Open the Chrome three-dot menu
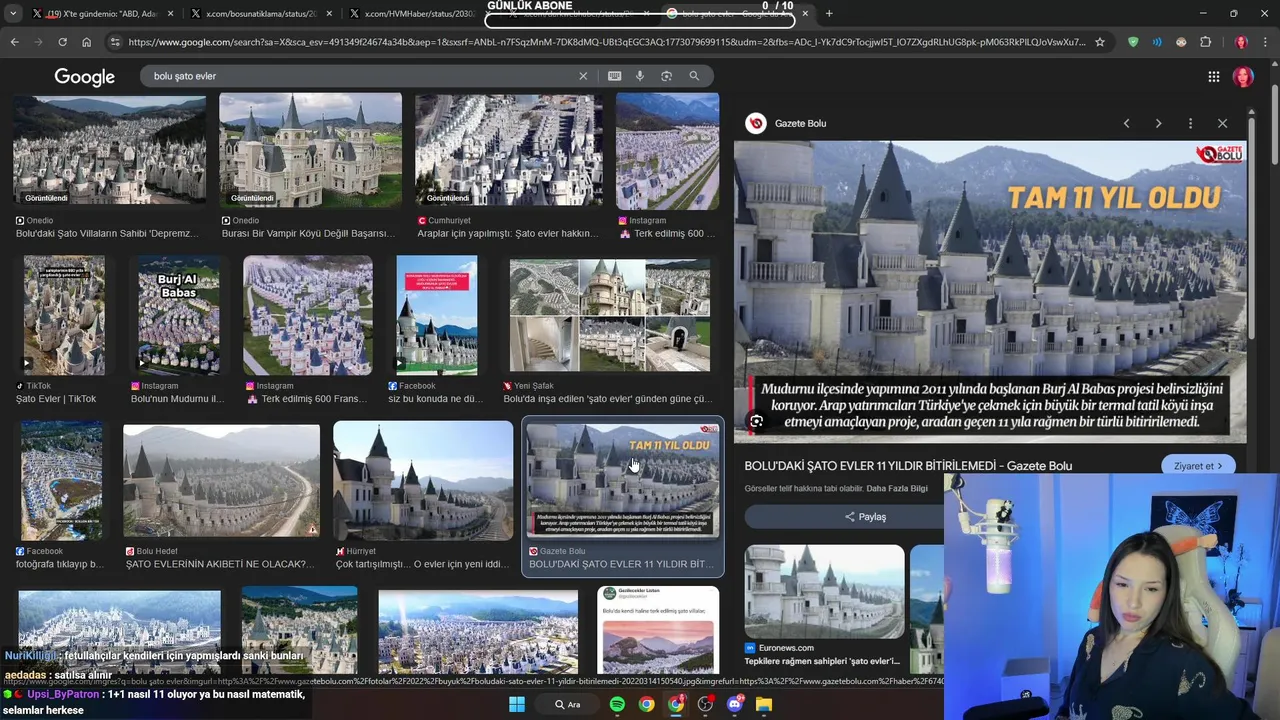The height and width of the screenshot is (720, 1280). coord(1266,42)
